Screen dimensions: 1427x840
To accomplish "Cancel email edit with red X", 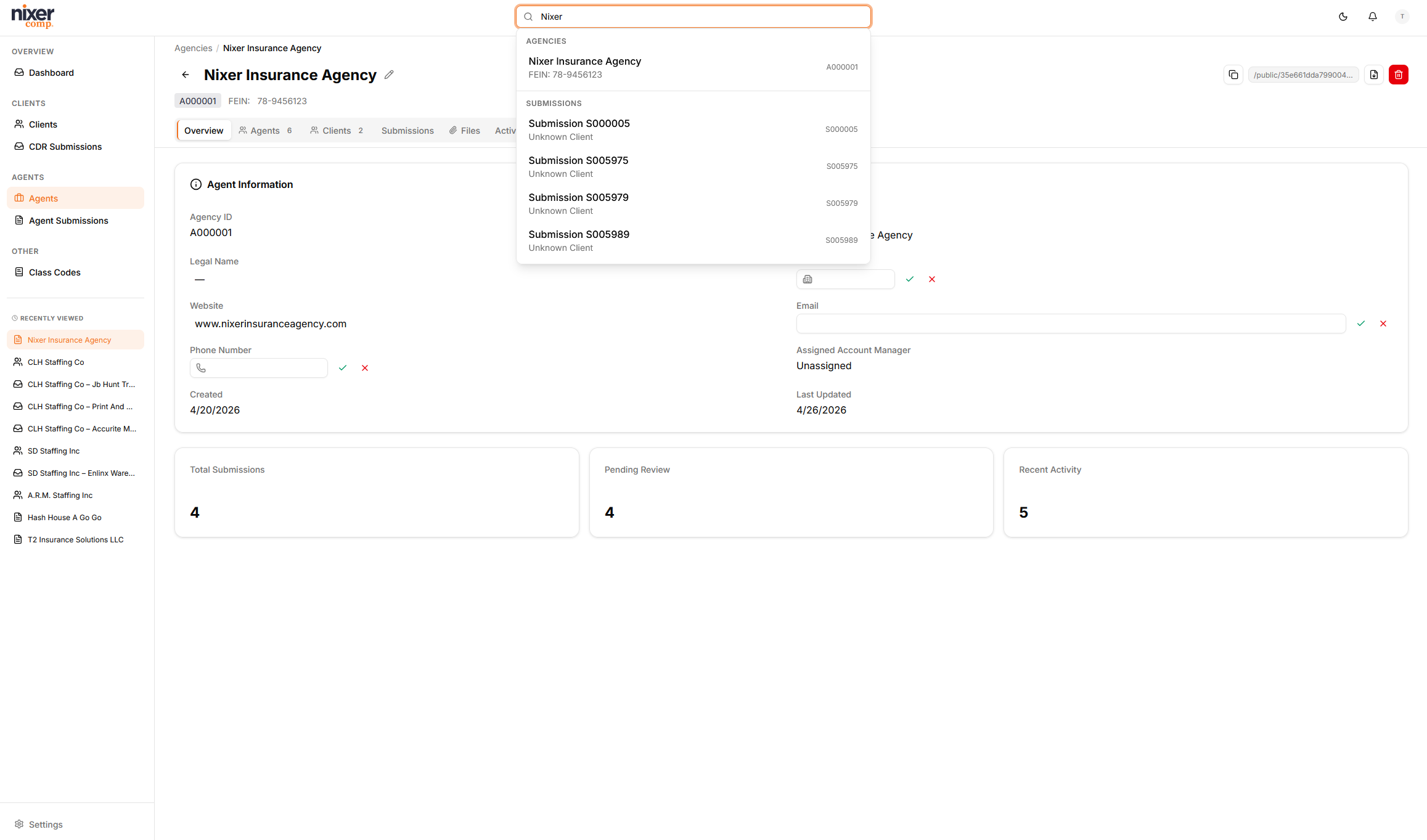I will 1383,324.
